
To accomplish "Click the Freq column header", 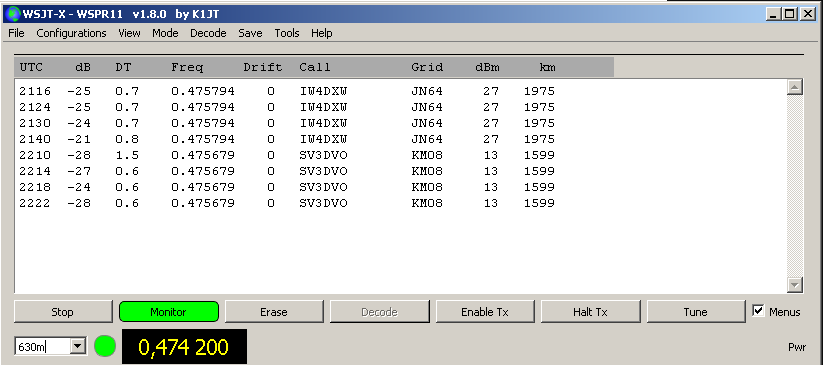I will [187, 68].
